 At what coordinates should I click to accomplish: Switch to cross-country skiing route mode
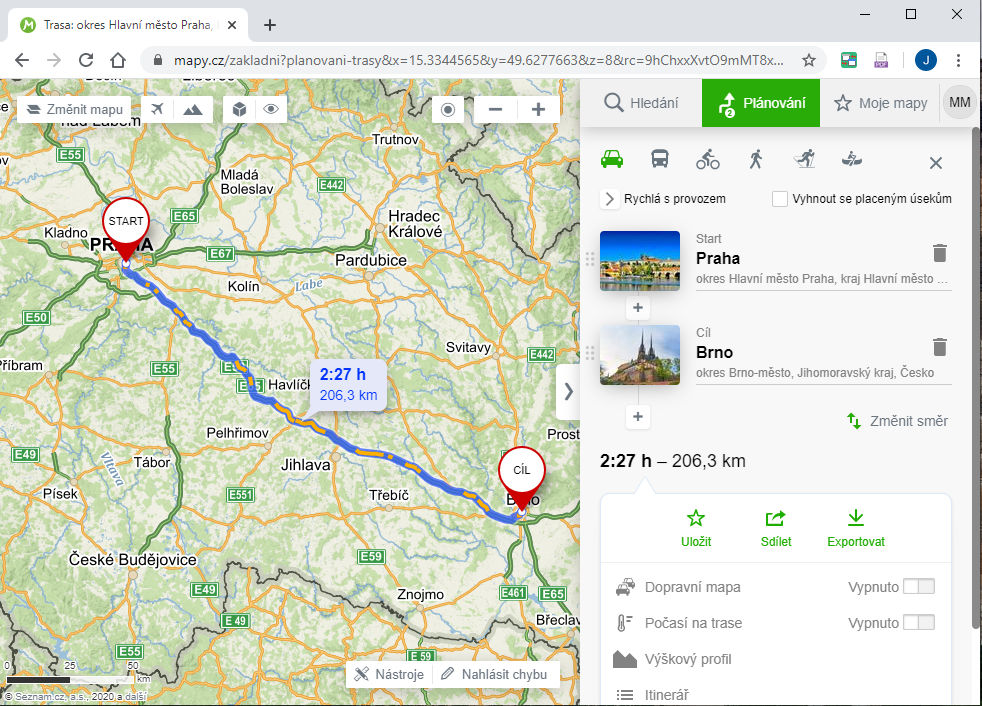804,159
